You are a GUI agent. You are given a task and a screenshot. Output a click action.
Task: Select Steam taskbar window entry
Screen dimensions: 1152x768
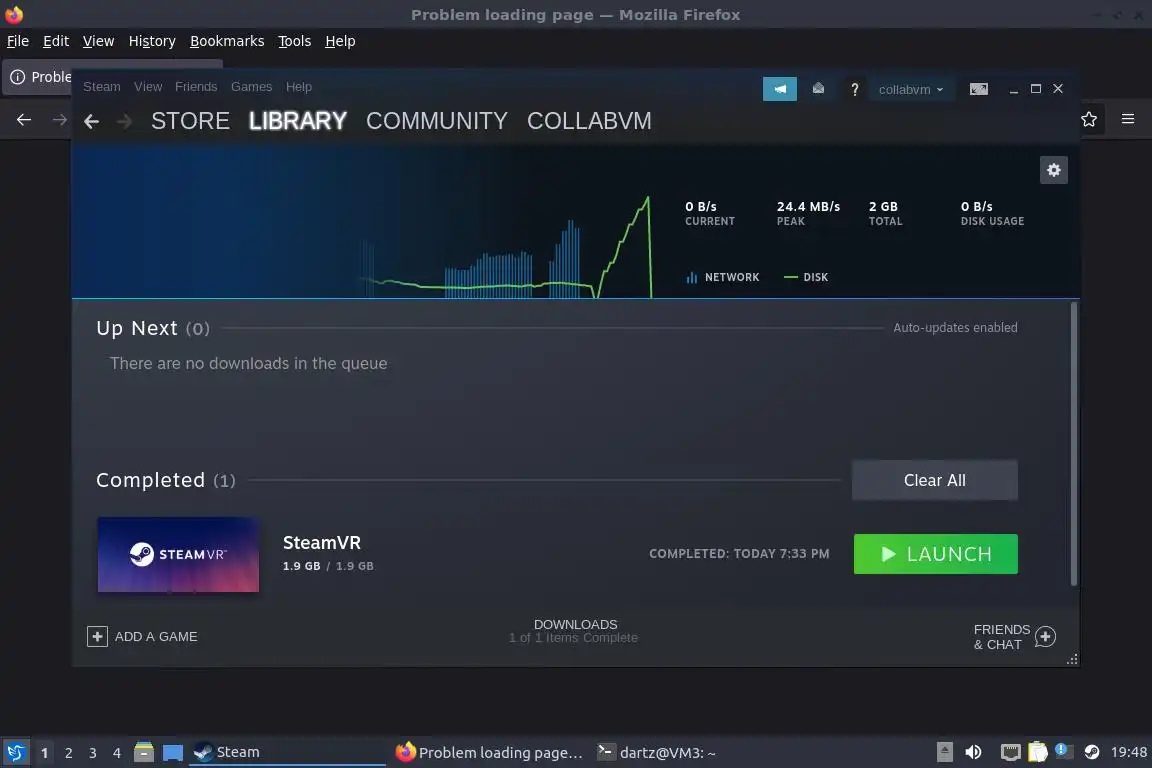(287, 752)
